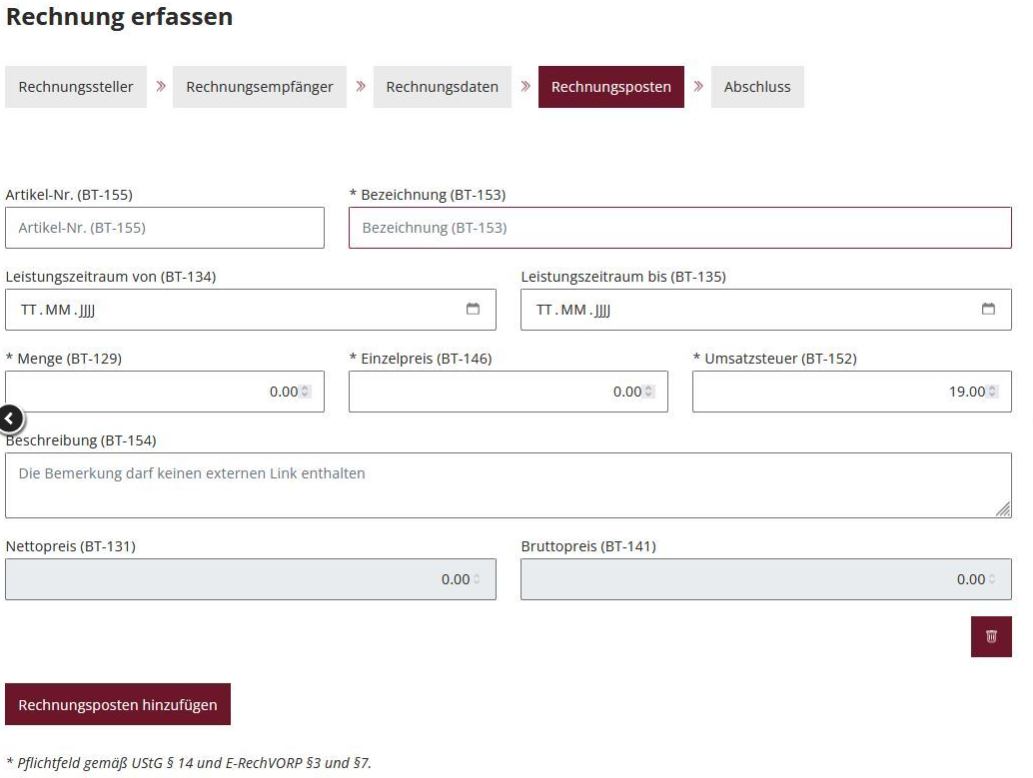Grab the Beschreibung textarea resize handle
Screen dimensions: 1033x778
tap(1003, 510)
